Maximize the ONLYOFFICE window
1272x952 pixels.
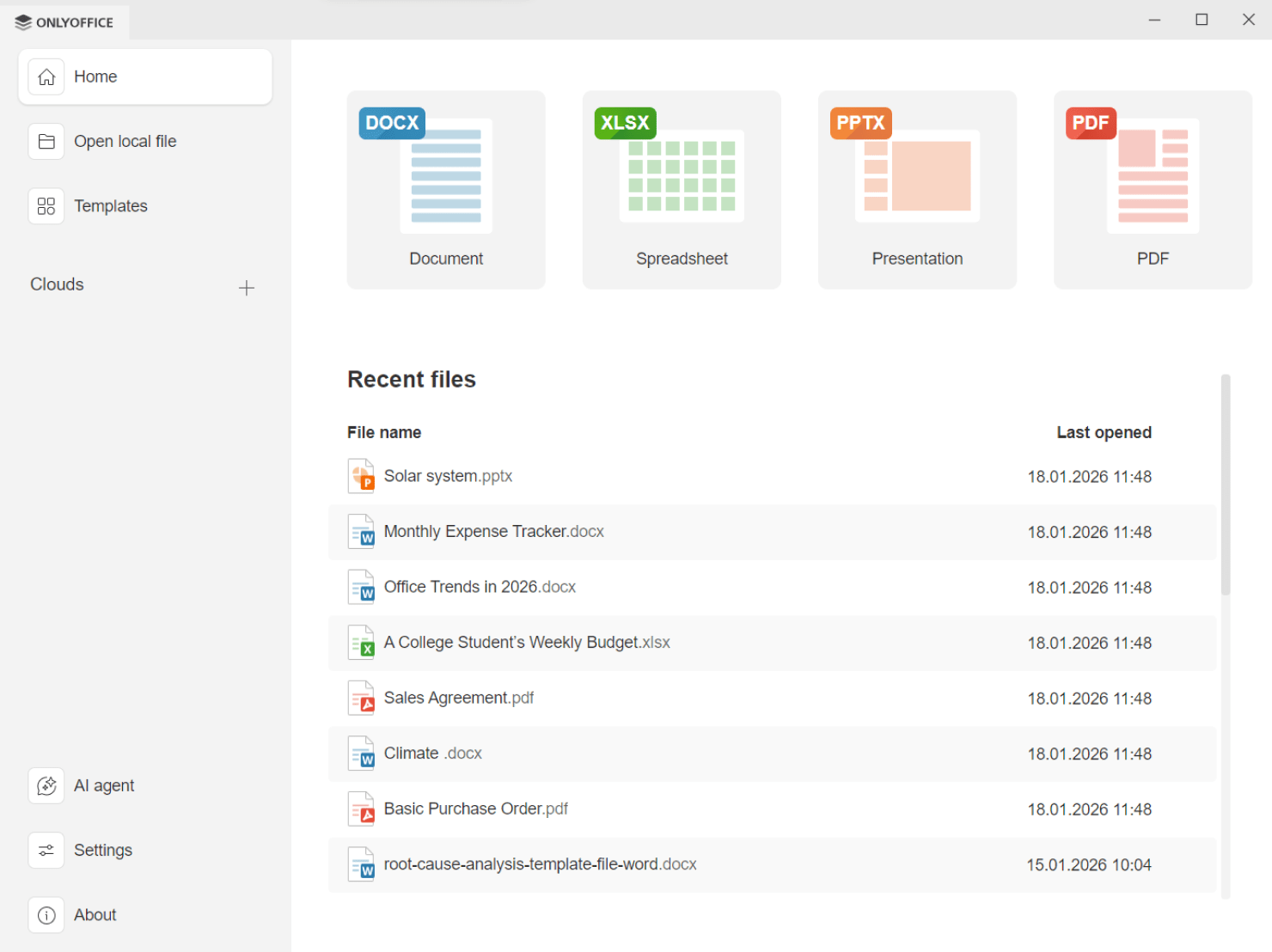[x=1202, y=20]
